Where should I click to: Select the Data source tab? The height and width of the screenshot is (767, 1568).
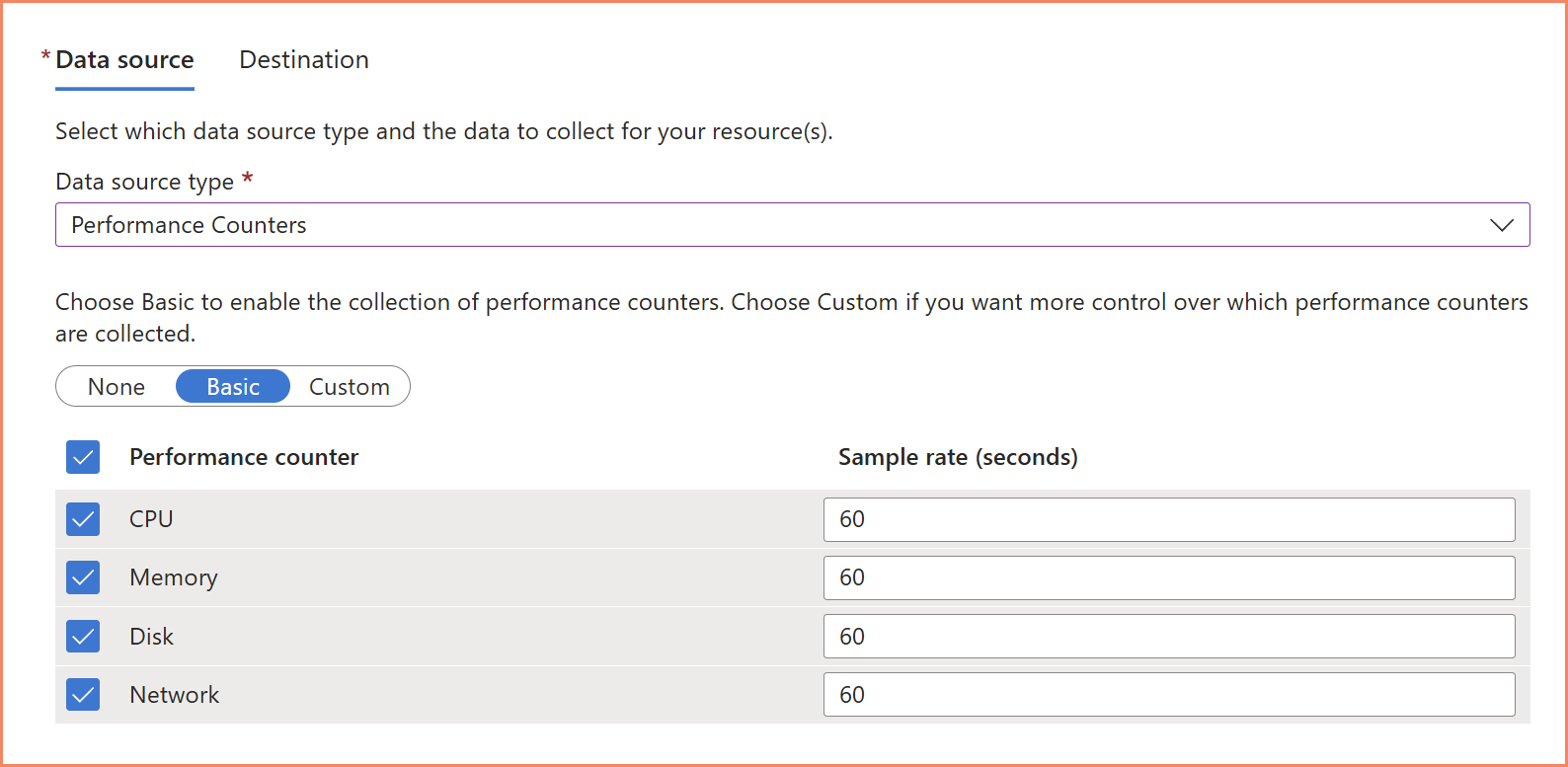point(123,59)
